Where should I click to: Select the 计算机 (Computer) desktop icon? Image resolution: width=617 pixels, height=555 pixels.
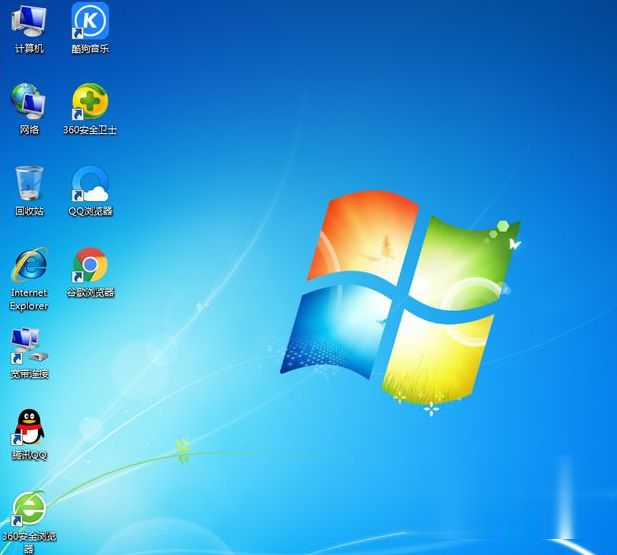28,21
